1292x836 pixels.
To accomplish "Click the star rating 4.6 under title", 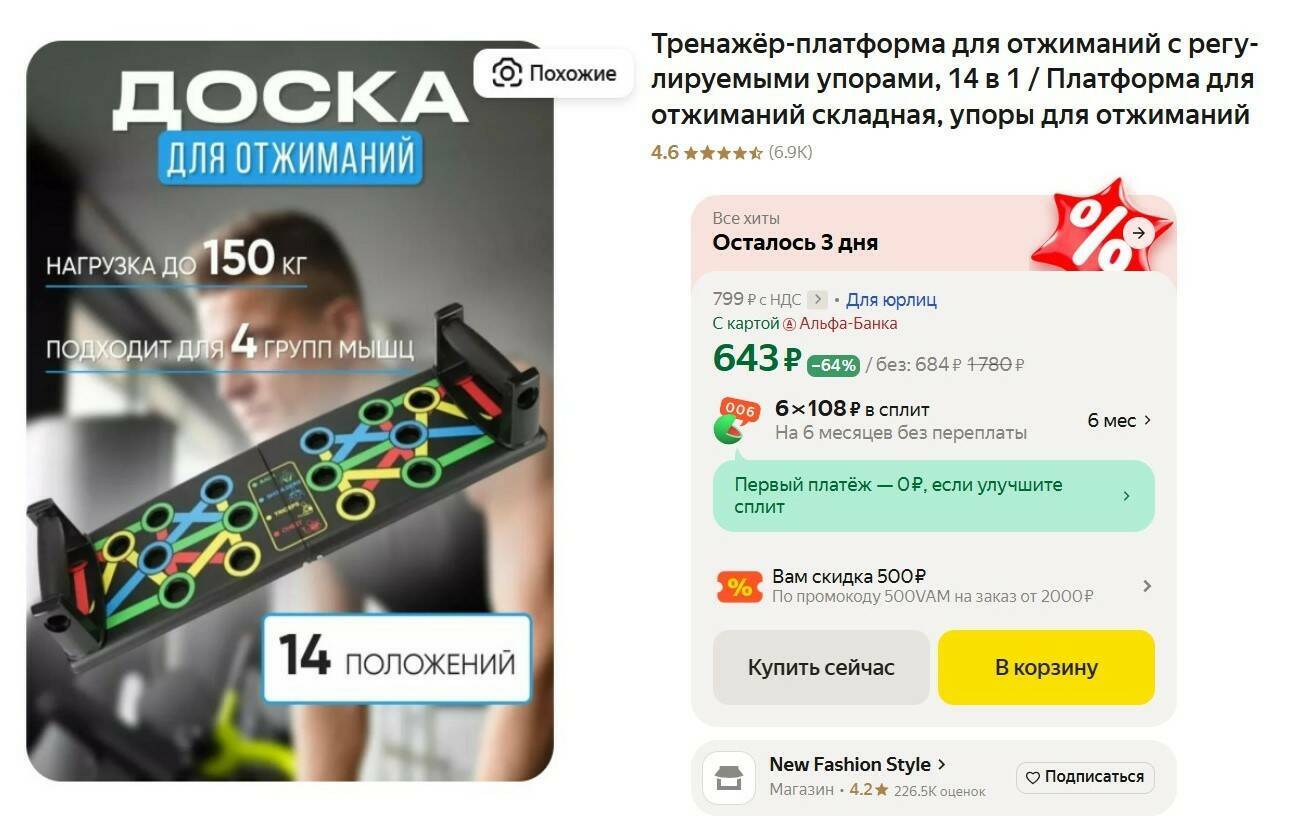I will tap(723, 153).
